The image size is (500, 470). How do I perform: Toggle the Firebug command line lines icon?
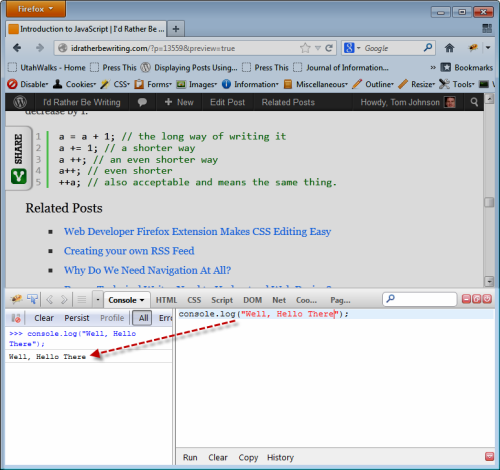tap(82, 300)
